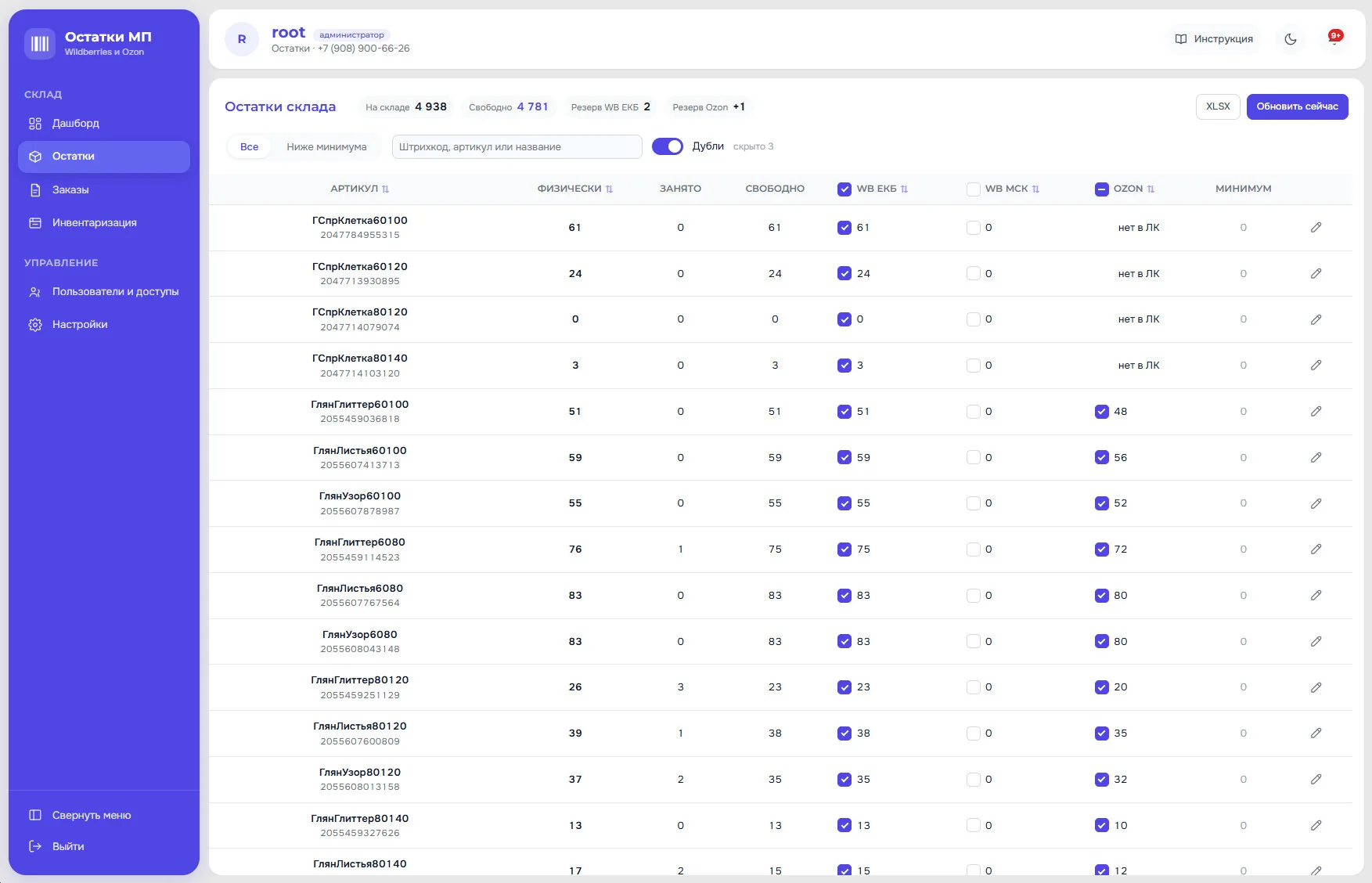Open Дашборд in the sidebar
This screenshot has width=1372, height=883.
[x=104, y=124]
